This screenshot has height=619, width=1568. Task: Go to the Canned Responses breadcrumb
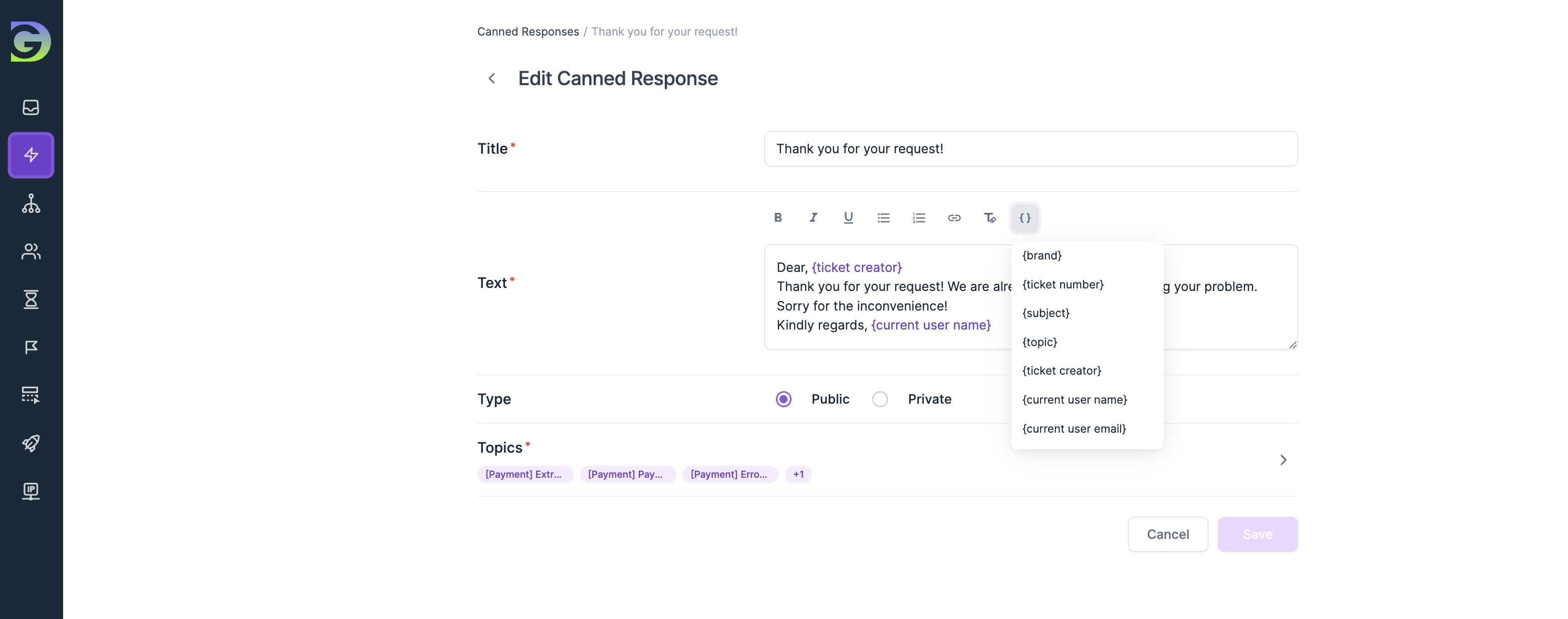528,32
